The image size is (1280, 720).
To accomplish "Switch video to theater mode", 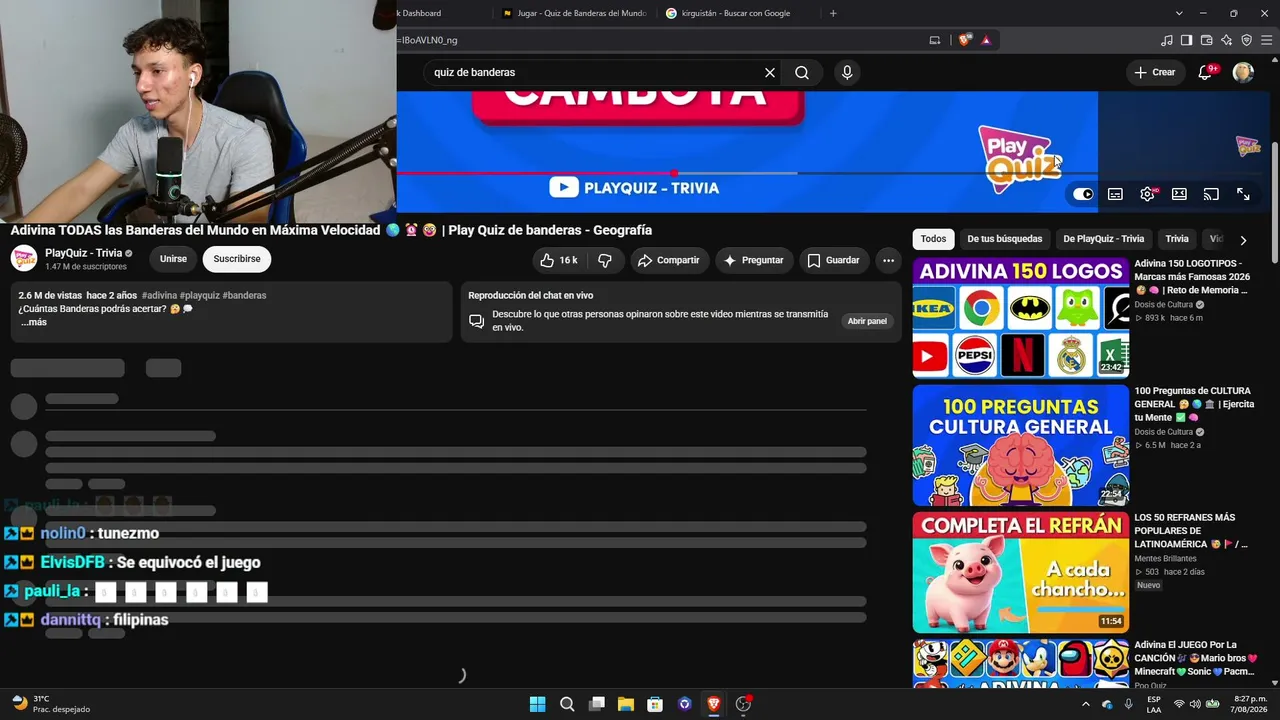I will click(x=1179, y=194).
